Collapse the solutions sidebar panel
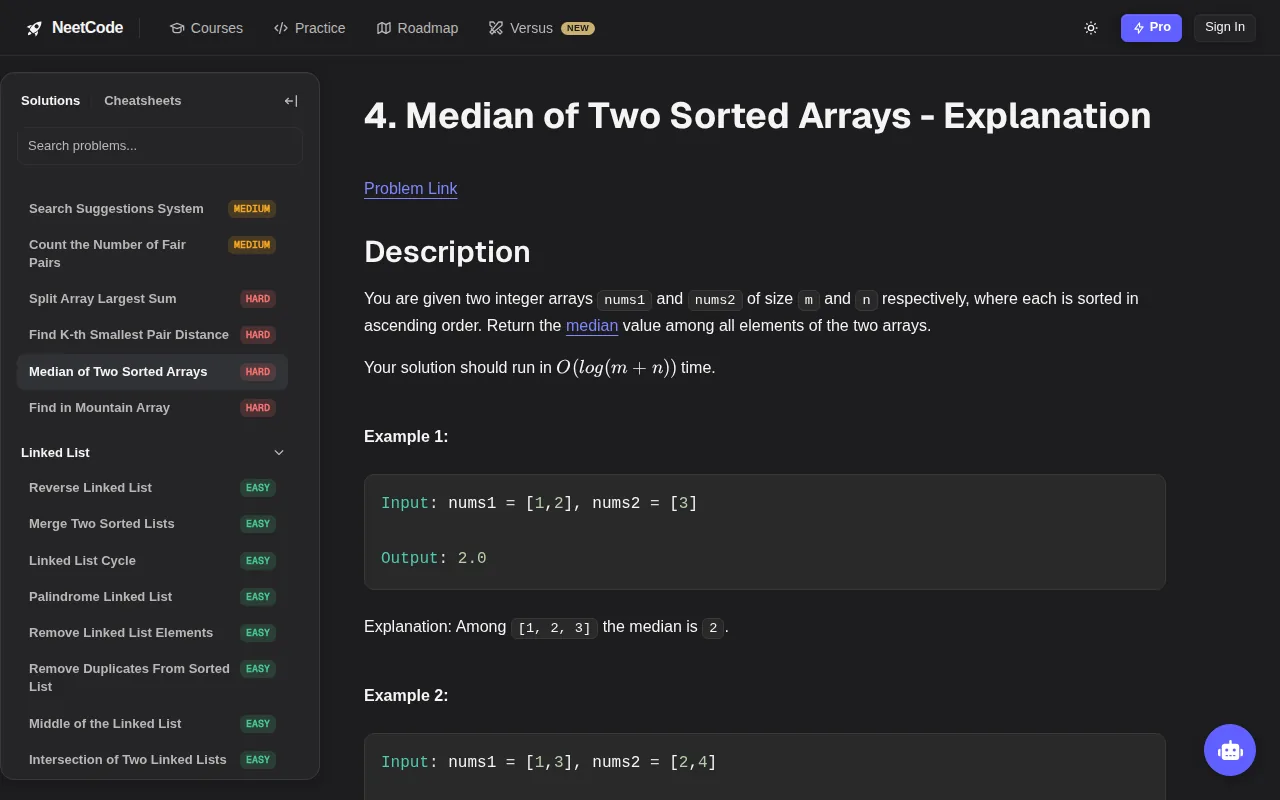Viewport: 1280px width, 800px height. click(x=291, y=101)
